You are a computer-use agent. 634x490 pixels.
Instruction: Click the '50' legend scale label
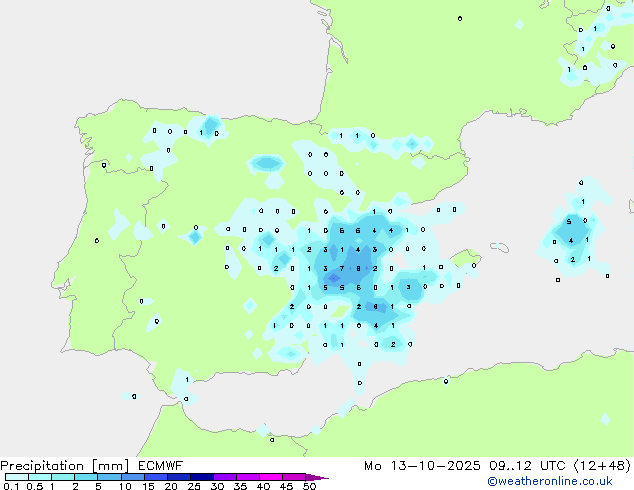(x=309, y=486)
